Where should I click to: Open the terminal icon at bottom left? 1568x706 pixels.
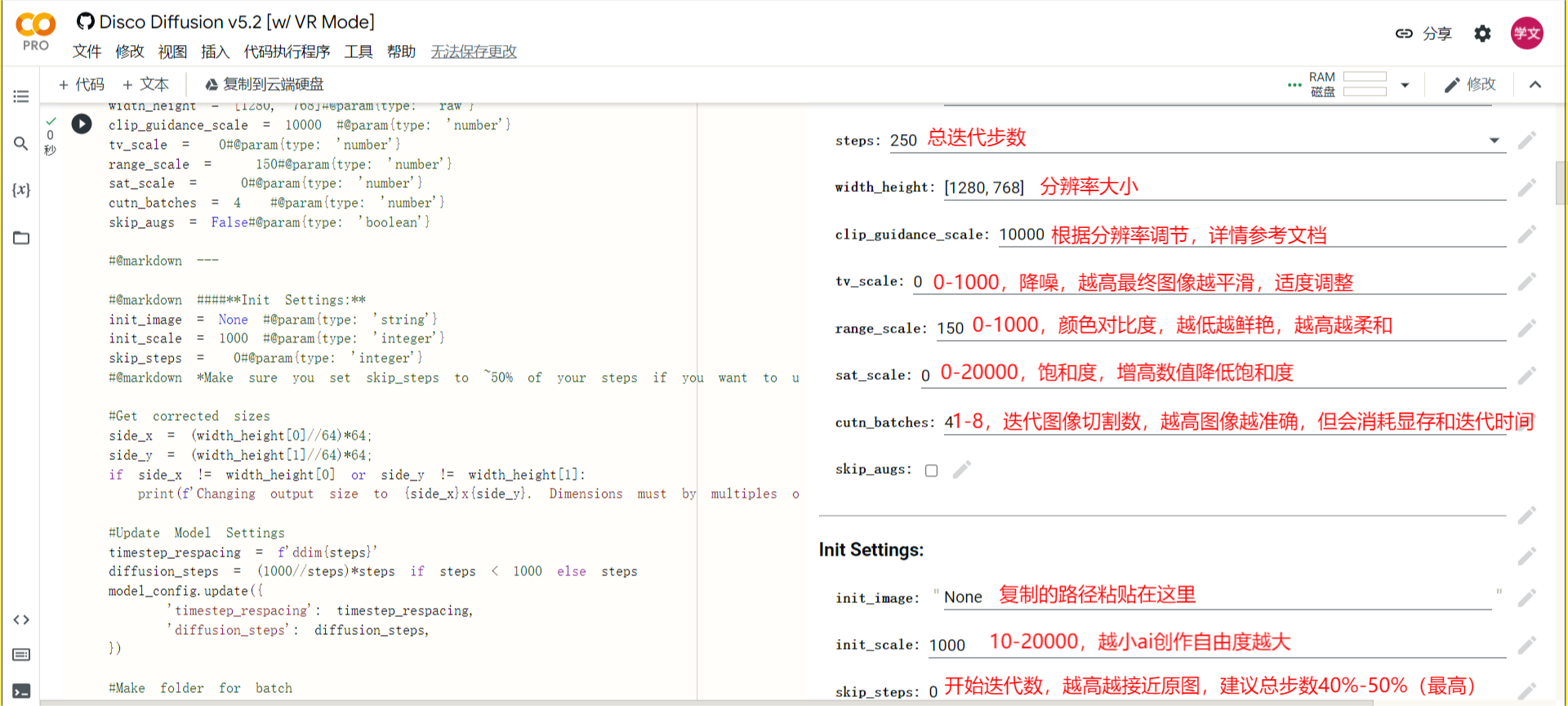pos(21,691)
